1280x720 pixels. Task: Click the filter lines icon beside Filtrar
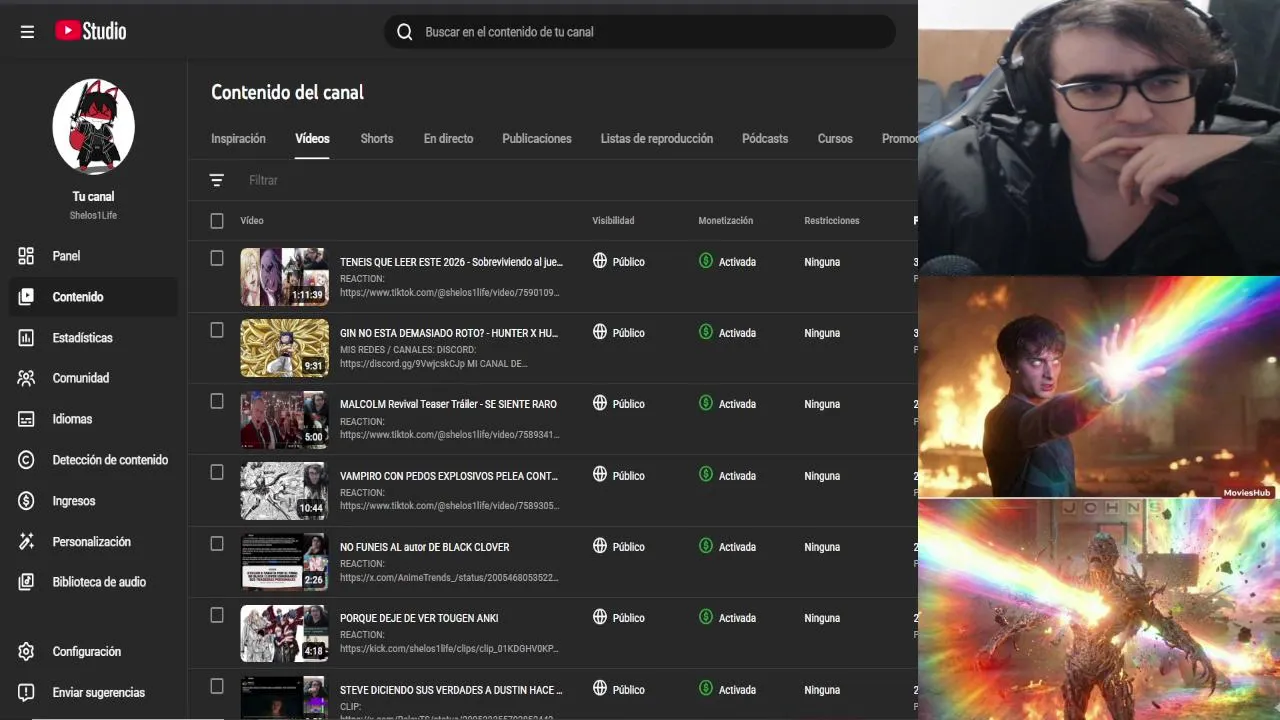click(217, 180)
